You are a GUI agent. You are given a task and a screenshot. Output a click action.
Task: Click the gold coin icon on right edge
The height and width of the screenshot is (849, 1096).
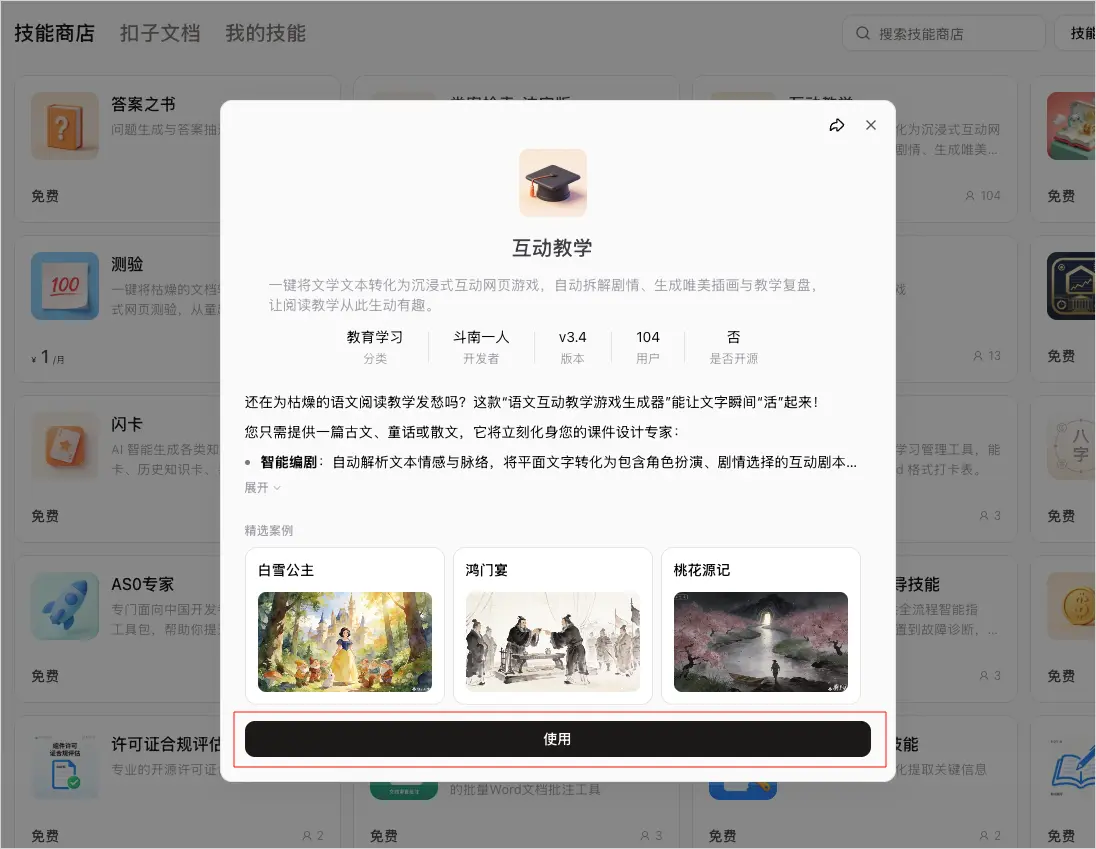tap(1072, 606)
